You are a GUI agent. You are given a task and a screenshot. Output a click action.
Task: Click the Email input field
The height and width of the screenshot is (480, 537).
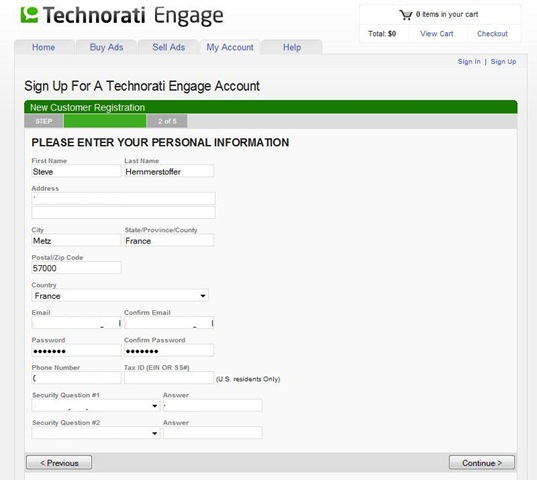point(76,323)
